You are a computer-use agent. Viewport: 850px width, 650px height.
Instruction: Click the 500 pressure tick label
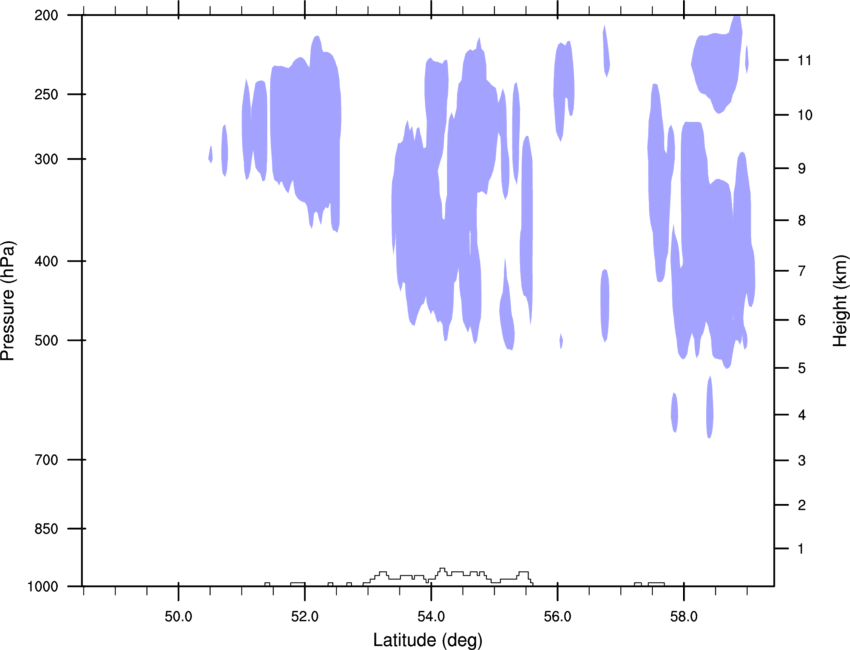[46, 340]
